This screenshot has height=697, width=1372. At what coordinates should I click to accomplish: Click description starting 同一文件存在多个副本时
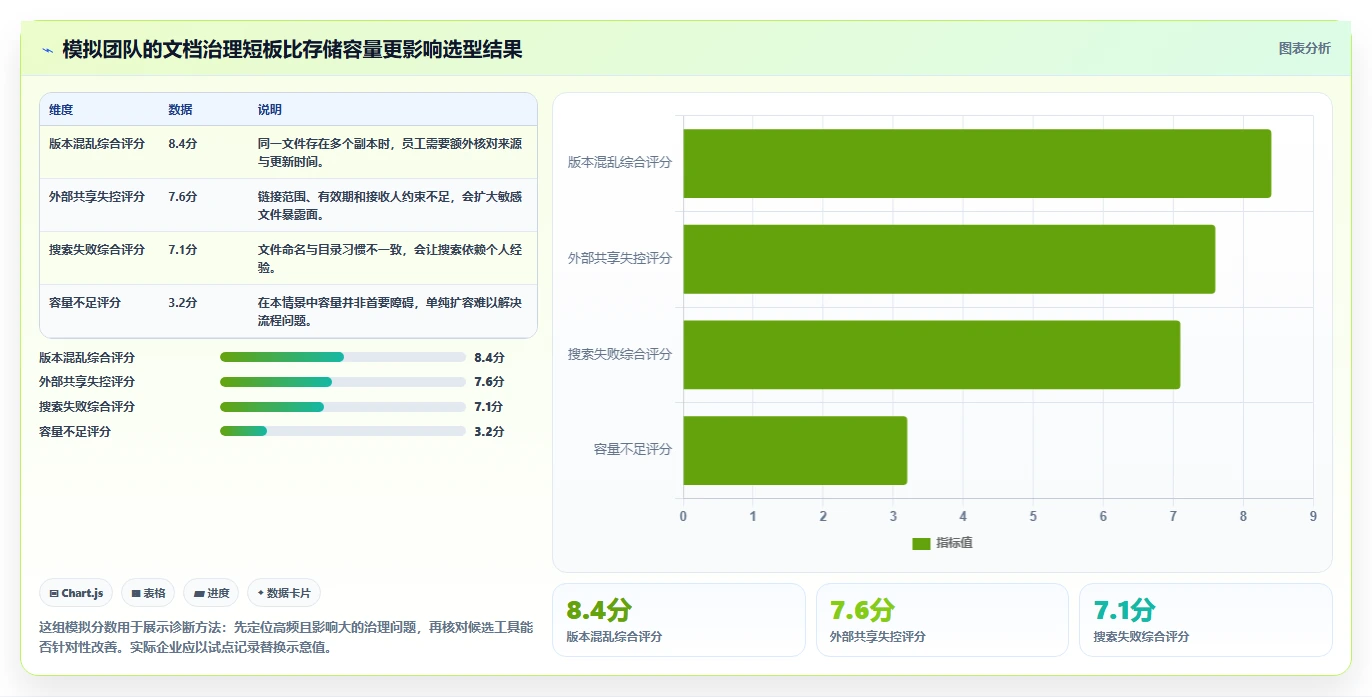pyautogui.click(x=390, y=153)
